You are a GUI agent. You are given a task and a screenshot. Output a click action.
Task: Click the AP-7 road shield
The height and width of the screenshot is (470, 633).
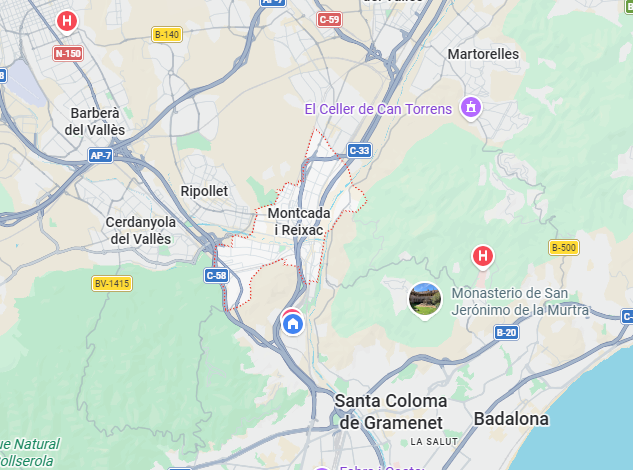pos(101,155)
